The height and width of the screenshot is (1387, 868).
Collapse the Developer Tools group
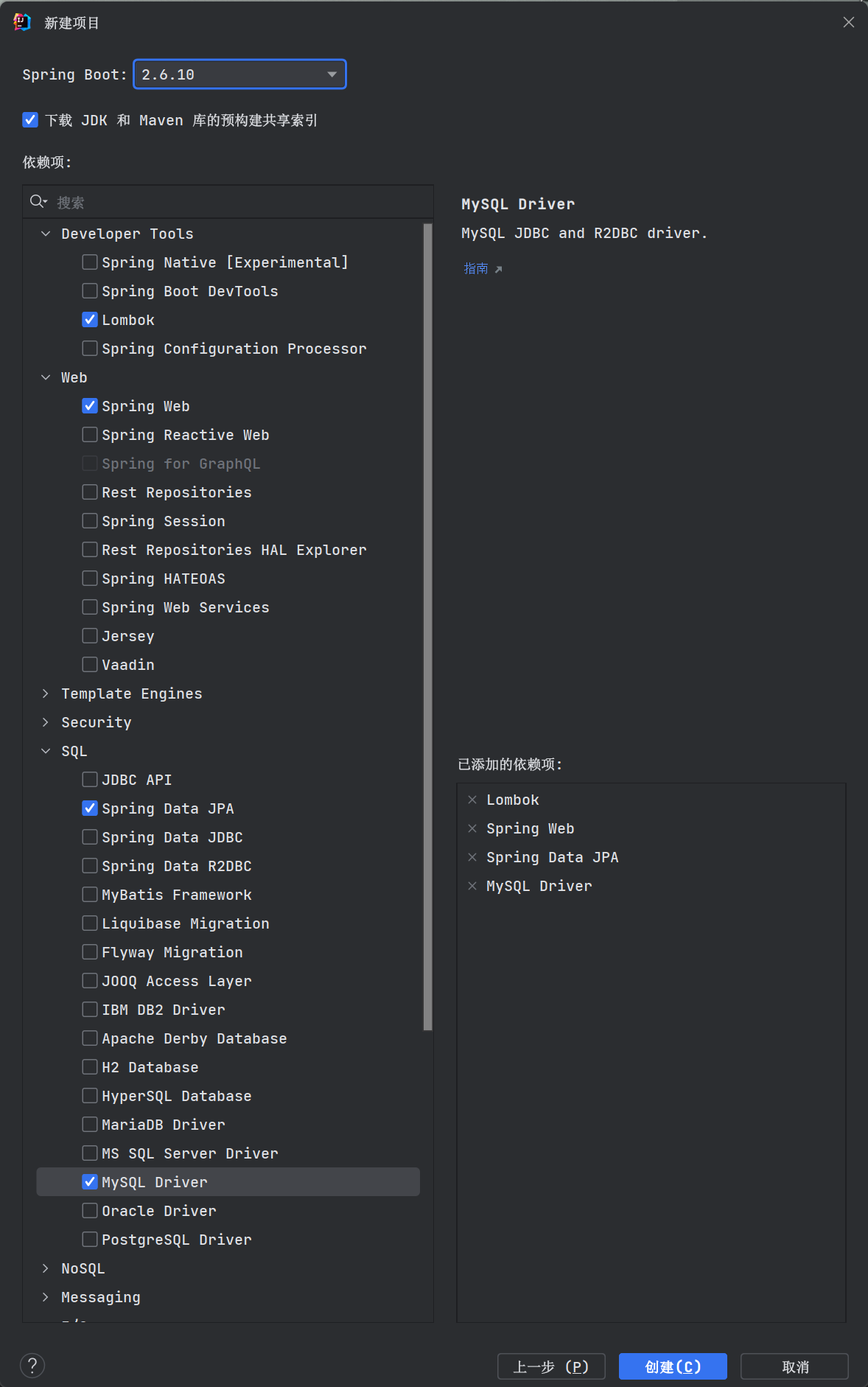46,234
